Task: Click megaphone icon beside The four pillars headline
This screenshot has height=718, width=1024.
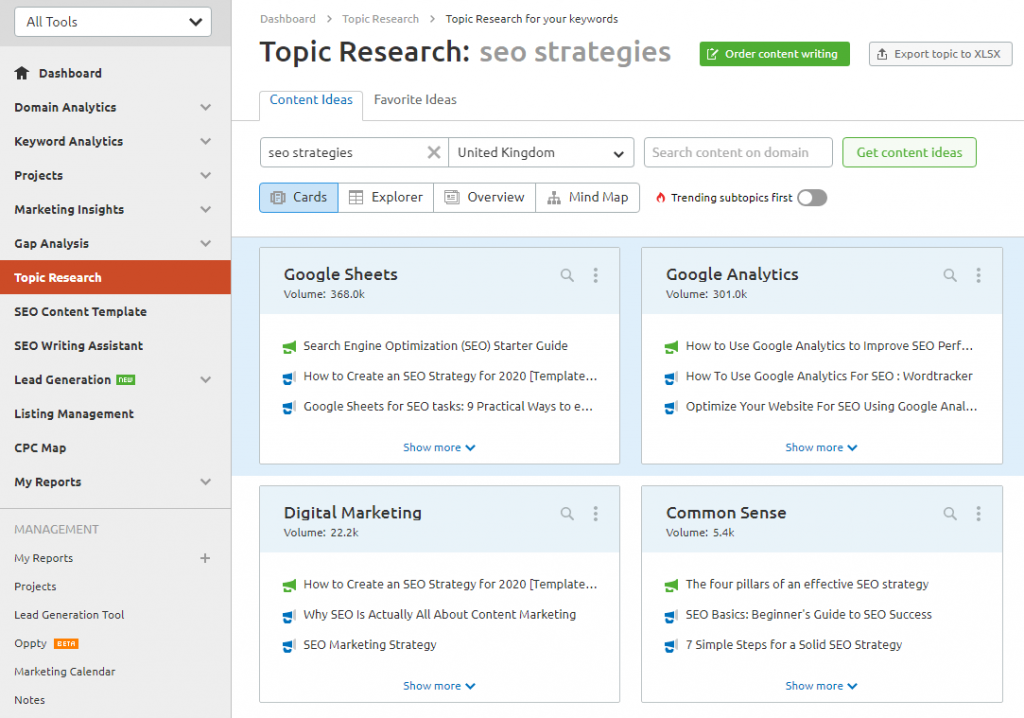Action: click(671, 585)
